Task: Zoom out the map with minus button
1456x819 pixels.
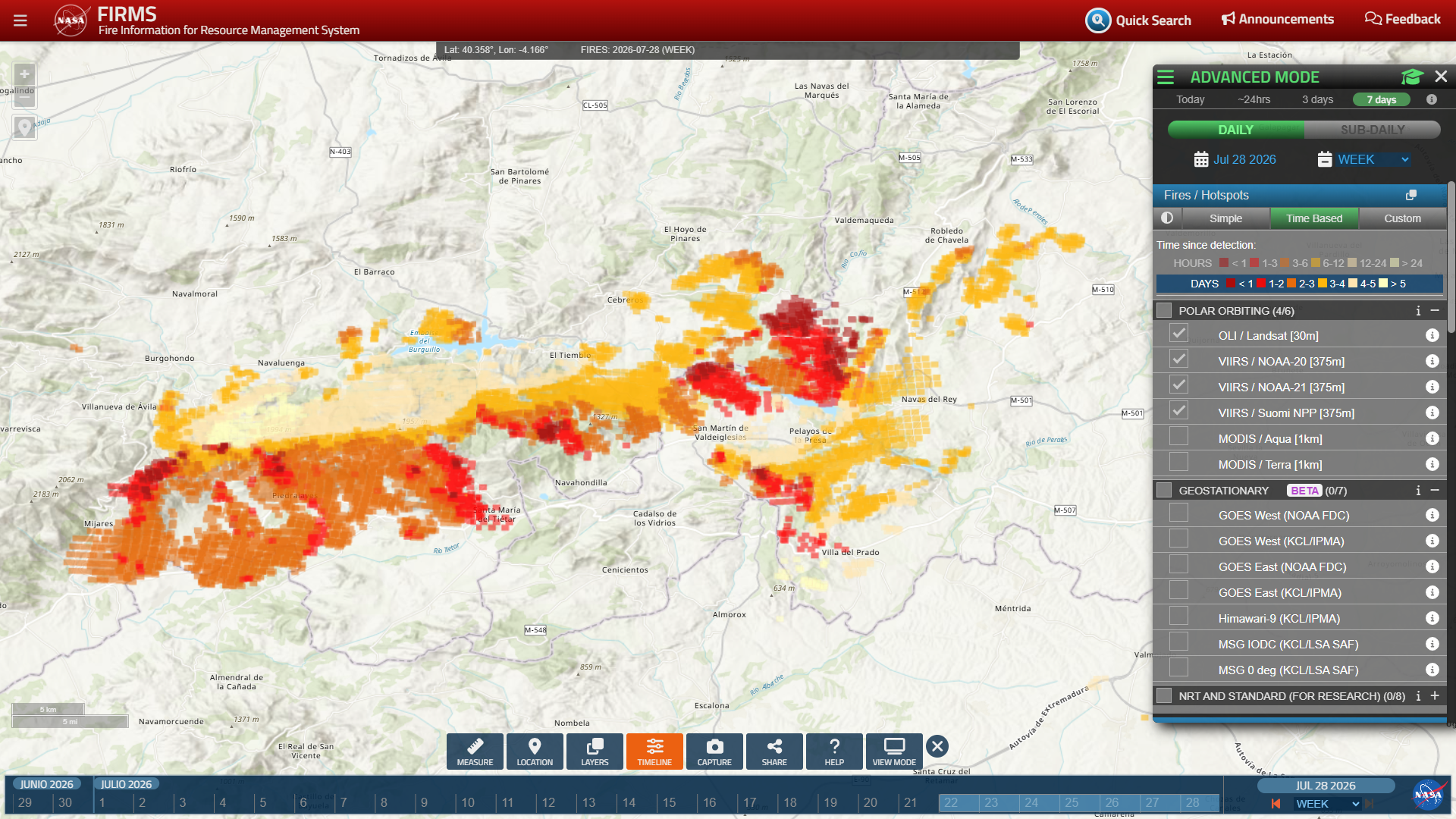Action: click(24, 97)
